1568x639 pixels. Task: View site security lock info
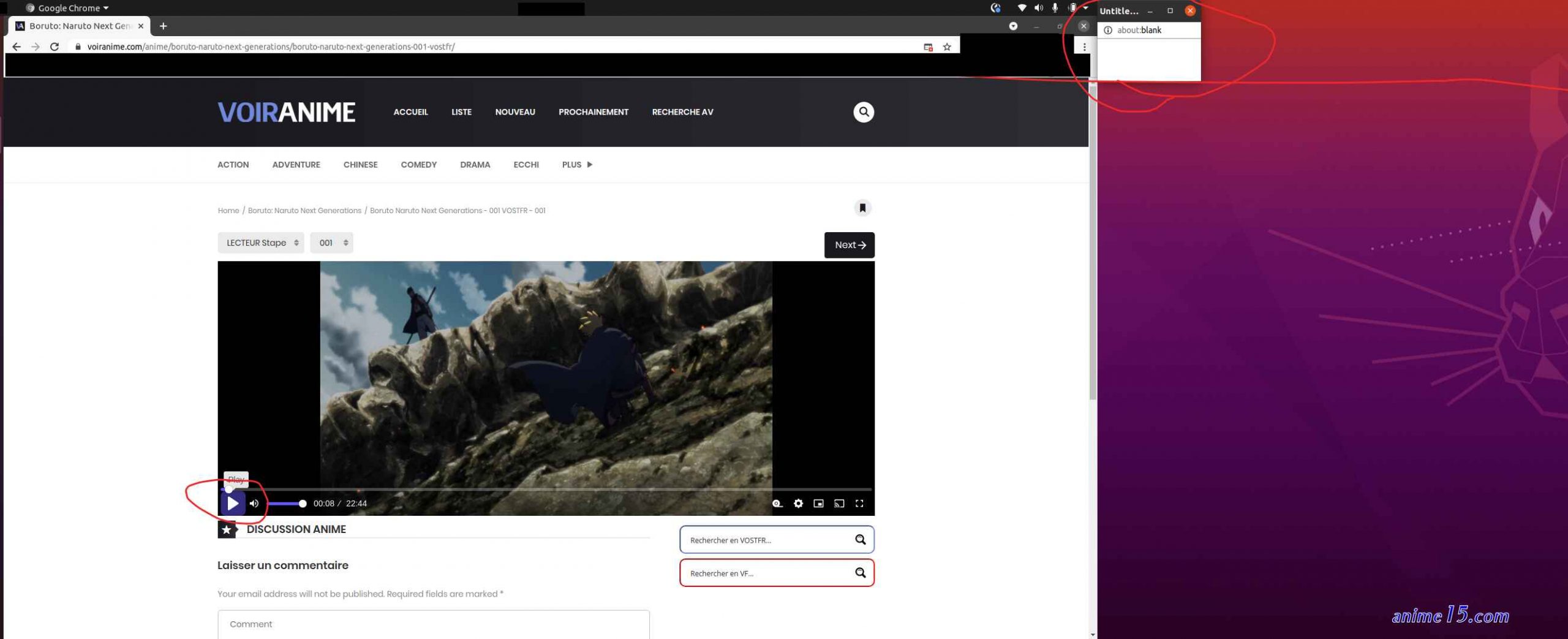pyautogui.click(x=78, y=47)
